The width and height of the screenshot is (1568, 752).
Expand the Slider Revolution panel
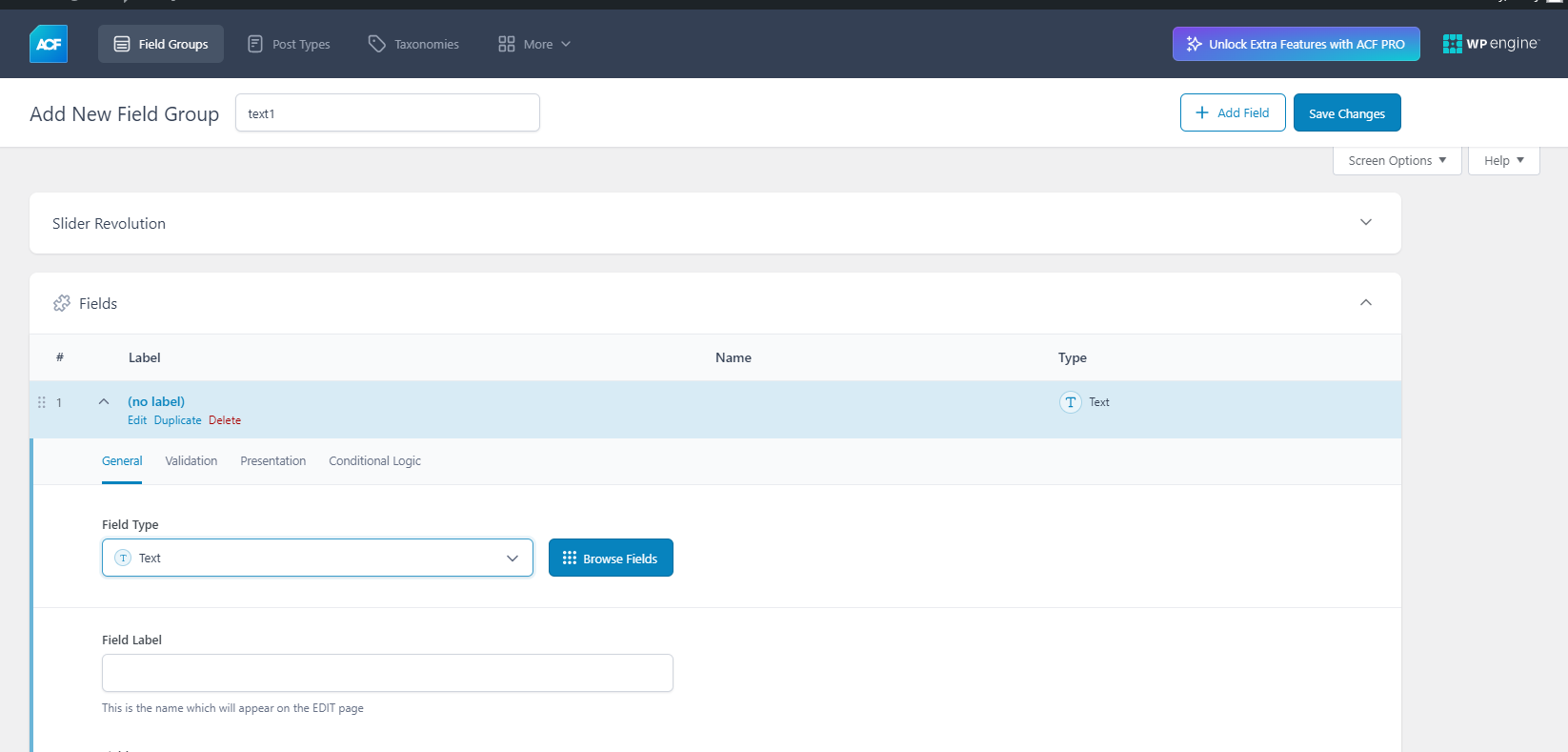1365,223
